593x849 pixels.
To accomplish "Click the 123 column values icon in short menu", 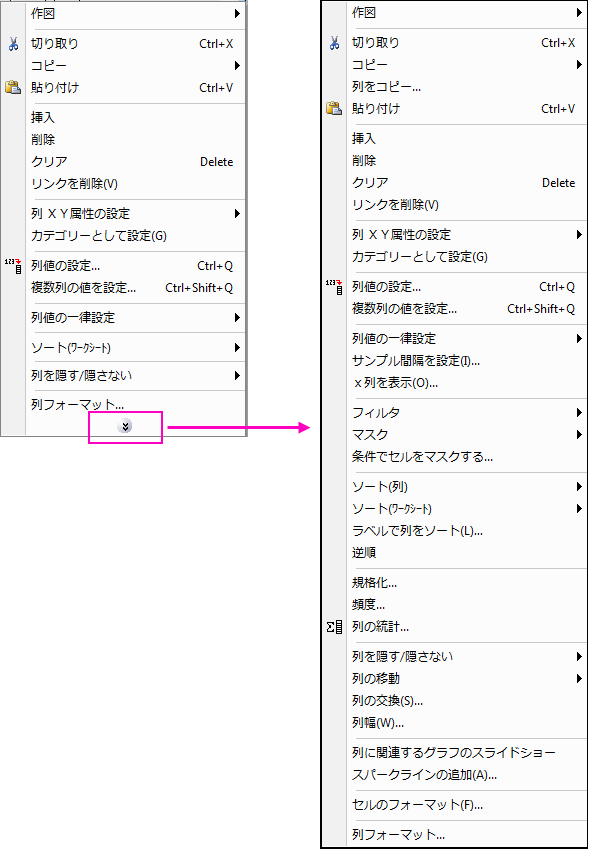I will [x=13, y=266].
